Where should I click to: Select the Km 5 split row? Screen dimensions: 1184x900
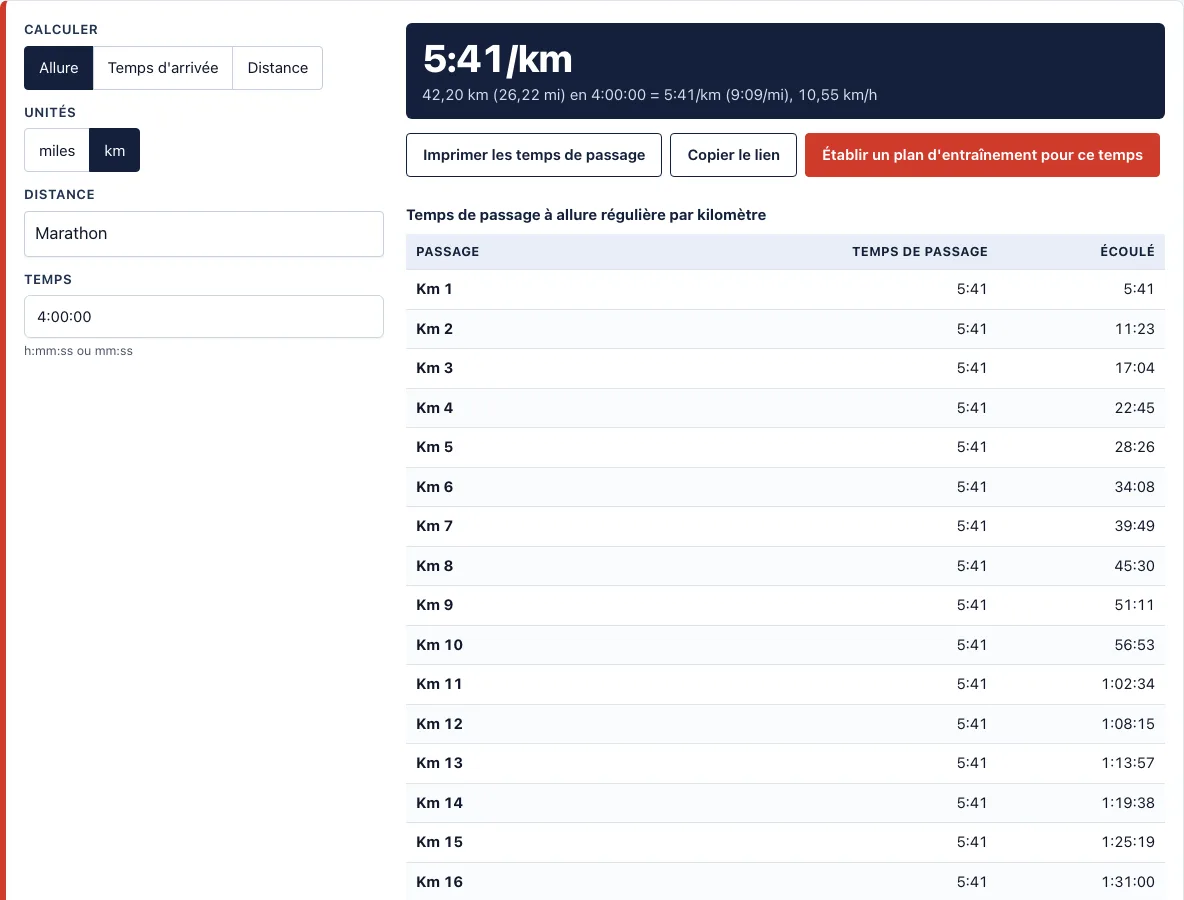coord(785,447)
